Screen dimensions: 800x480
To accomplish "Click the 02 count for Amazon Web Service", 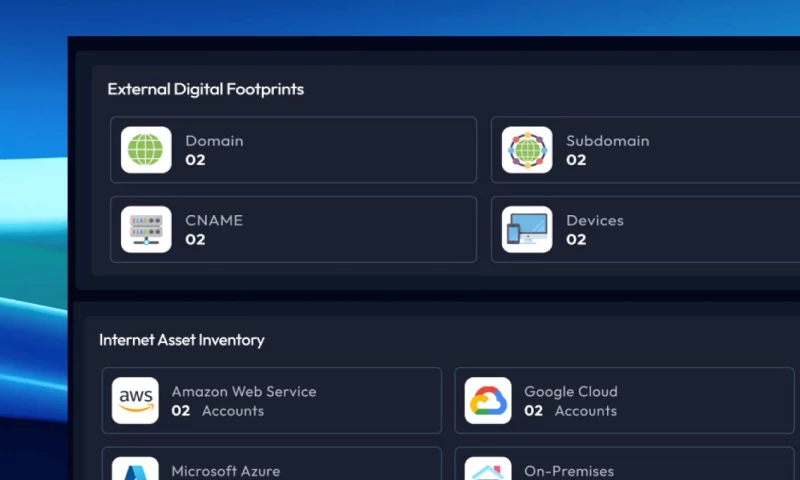I will click(181, 411).
